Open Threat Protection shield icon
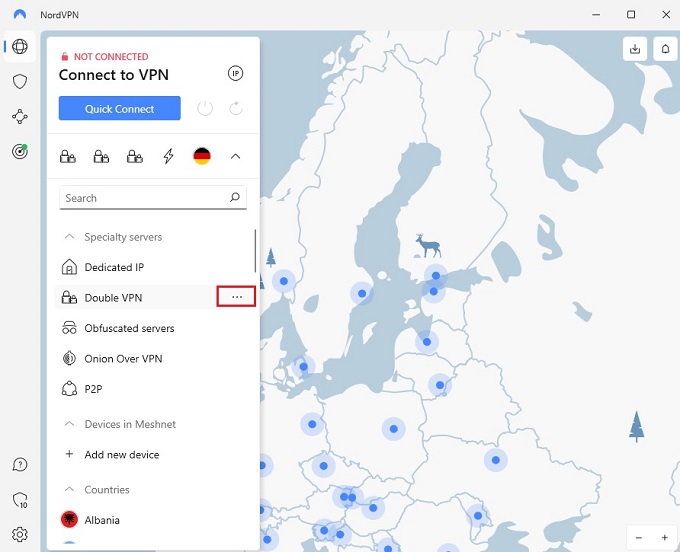 (20, 82)
